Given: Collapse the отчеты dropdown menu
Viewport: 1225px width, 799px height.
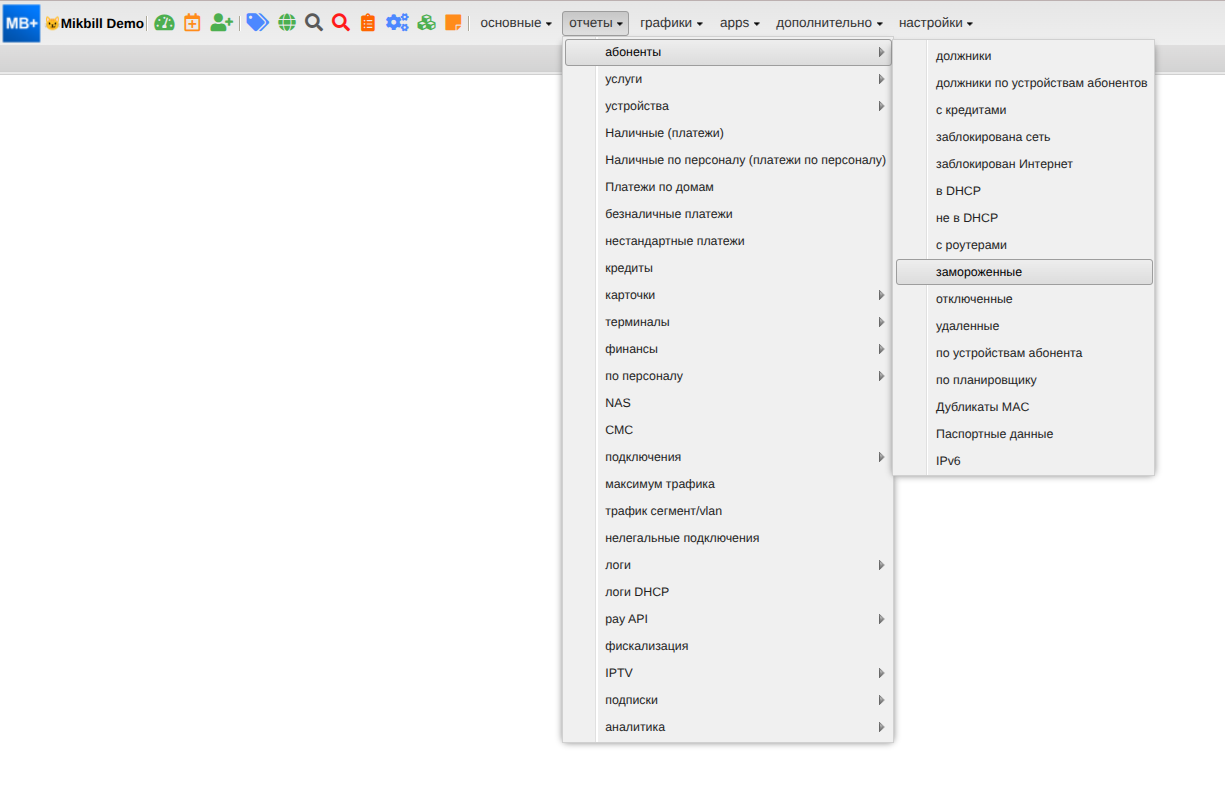Looking at the screenshot, I should pyautogui.click(x=595, y=22).
